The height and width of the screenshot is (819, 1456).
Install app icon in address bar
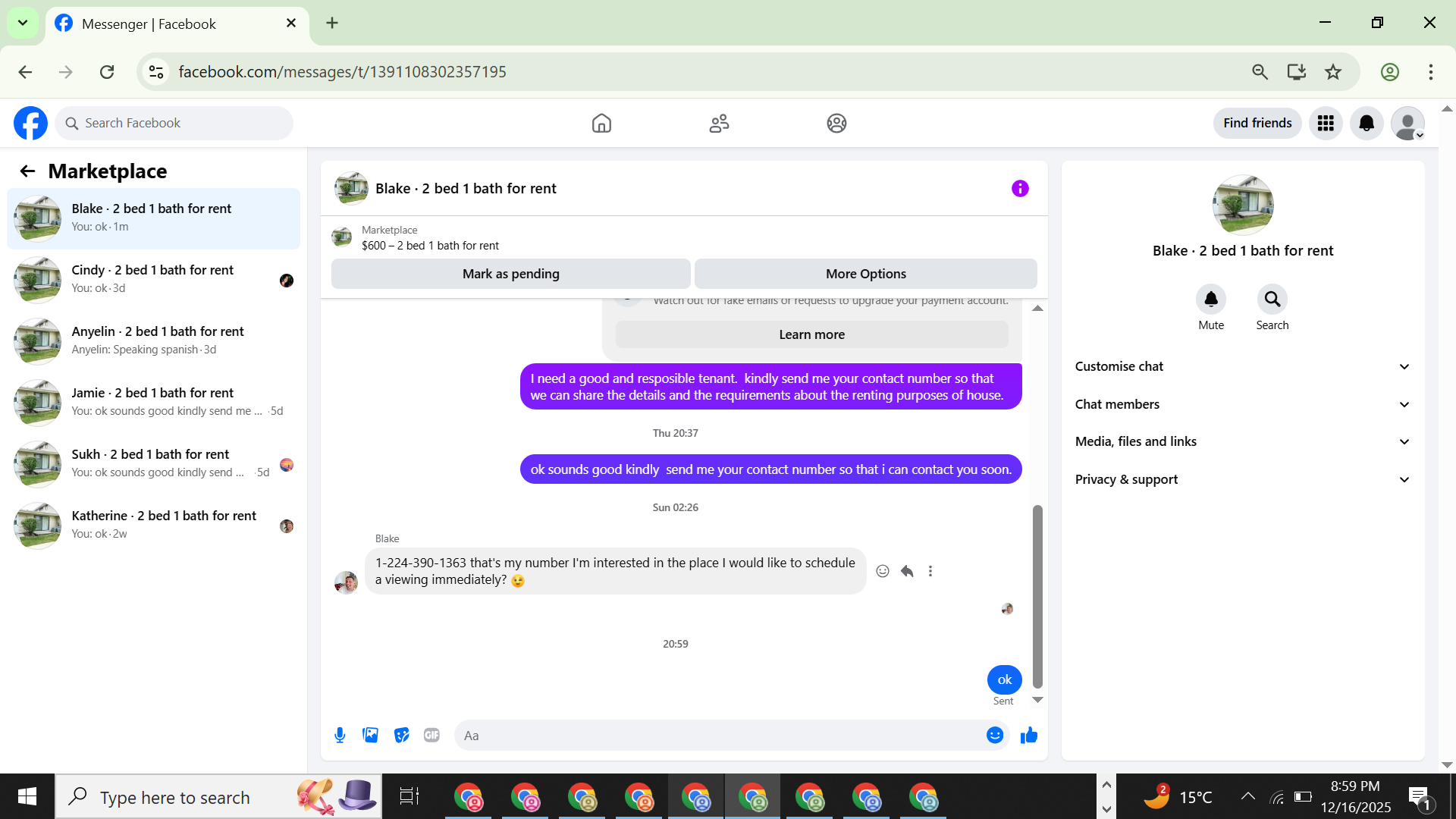click(1297, 72)
